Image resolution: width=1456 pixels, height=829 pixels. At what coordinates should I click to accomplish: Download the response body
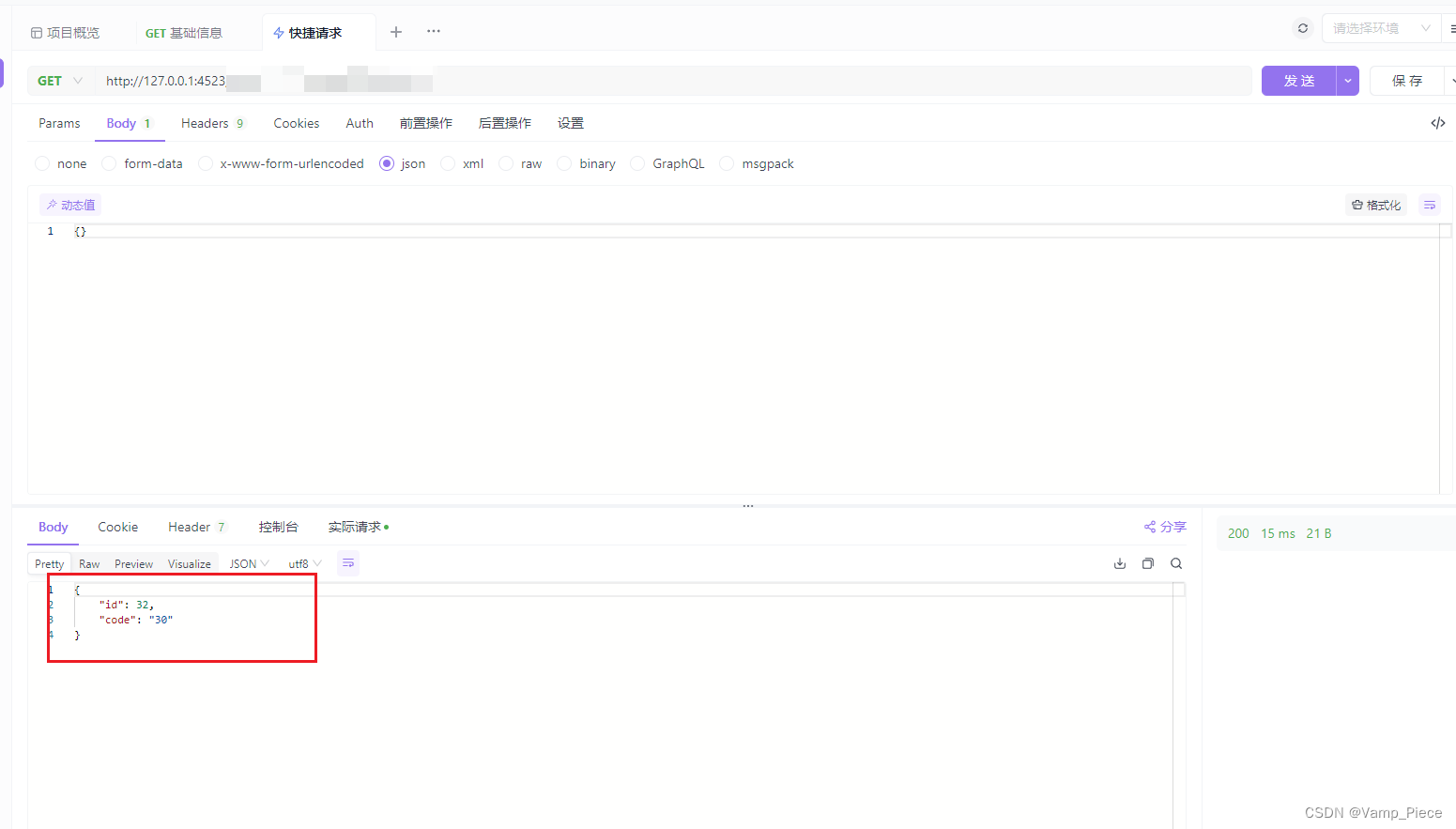coord(1120,563)
